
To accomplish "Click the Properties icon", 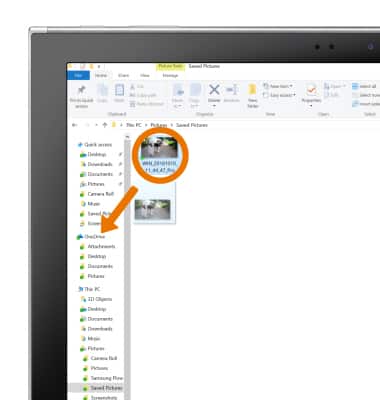I will click(311, 89).
